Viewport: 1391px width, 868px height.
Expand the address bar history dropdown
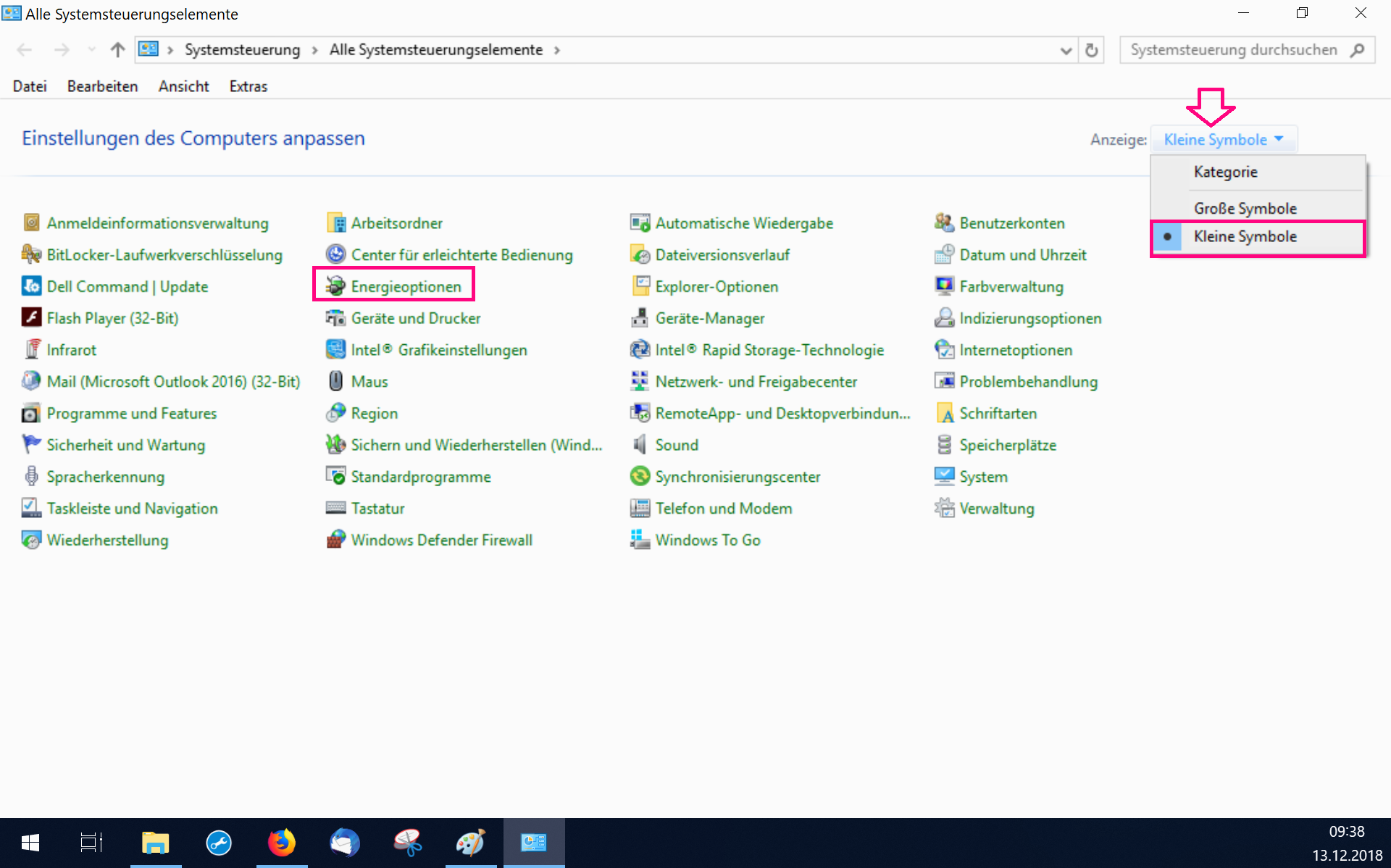click(1066, 50)
